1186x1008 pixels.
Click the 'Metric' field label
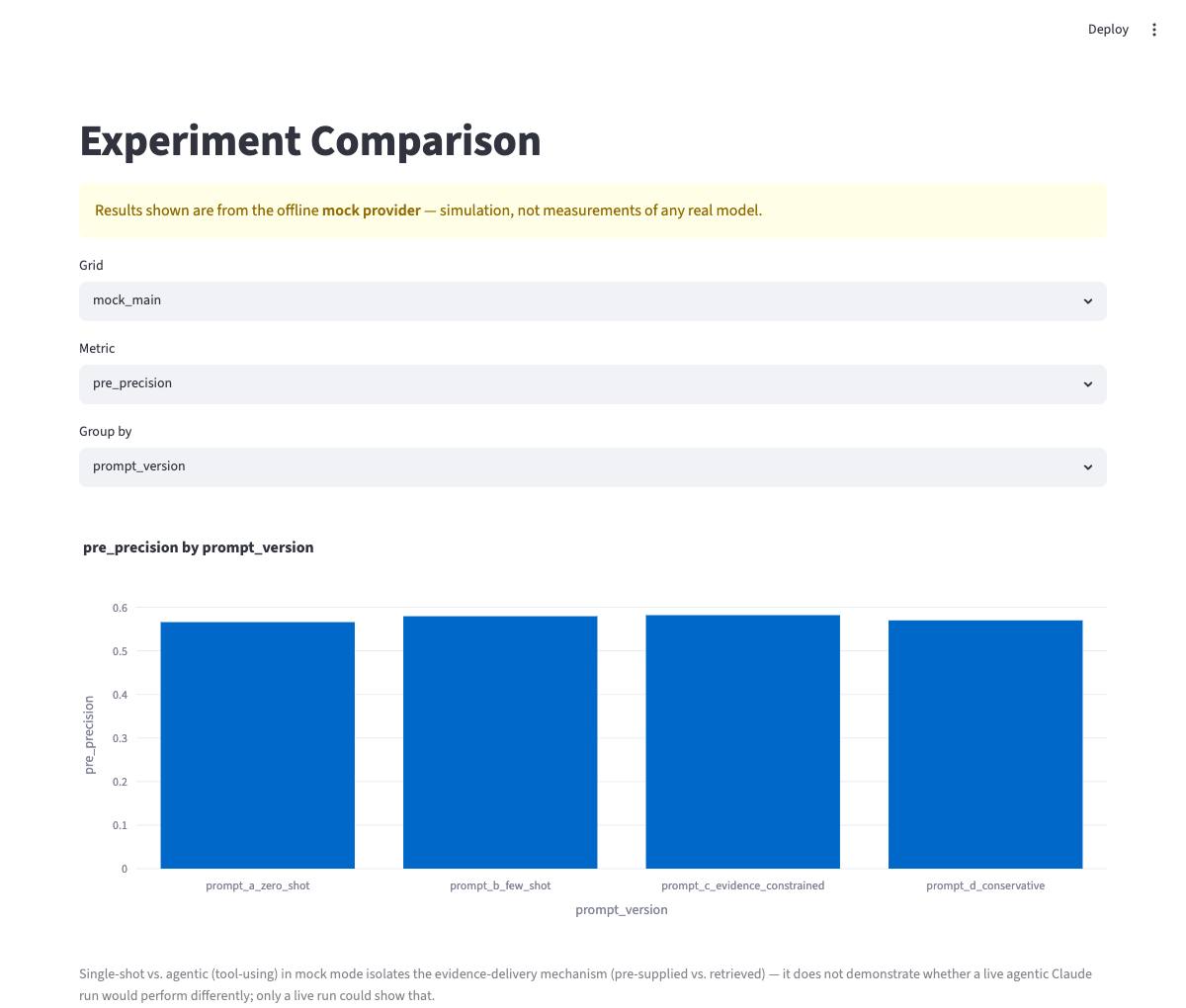(x=97, y=348)
